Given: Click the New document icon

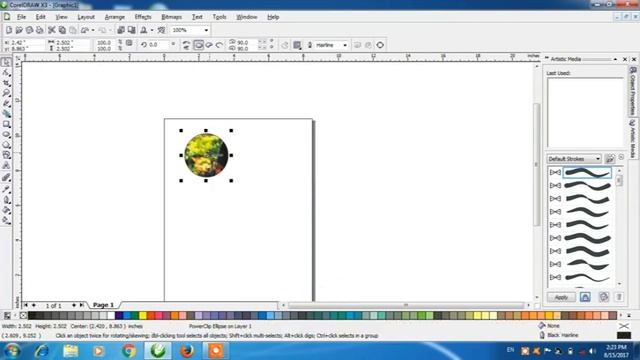Looking at the screenshot, I should pos(9,30).
